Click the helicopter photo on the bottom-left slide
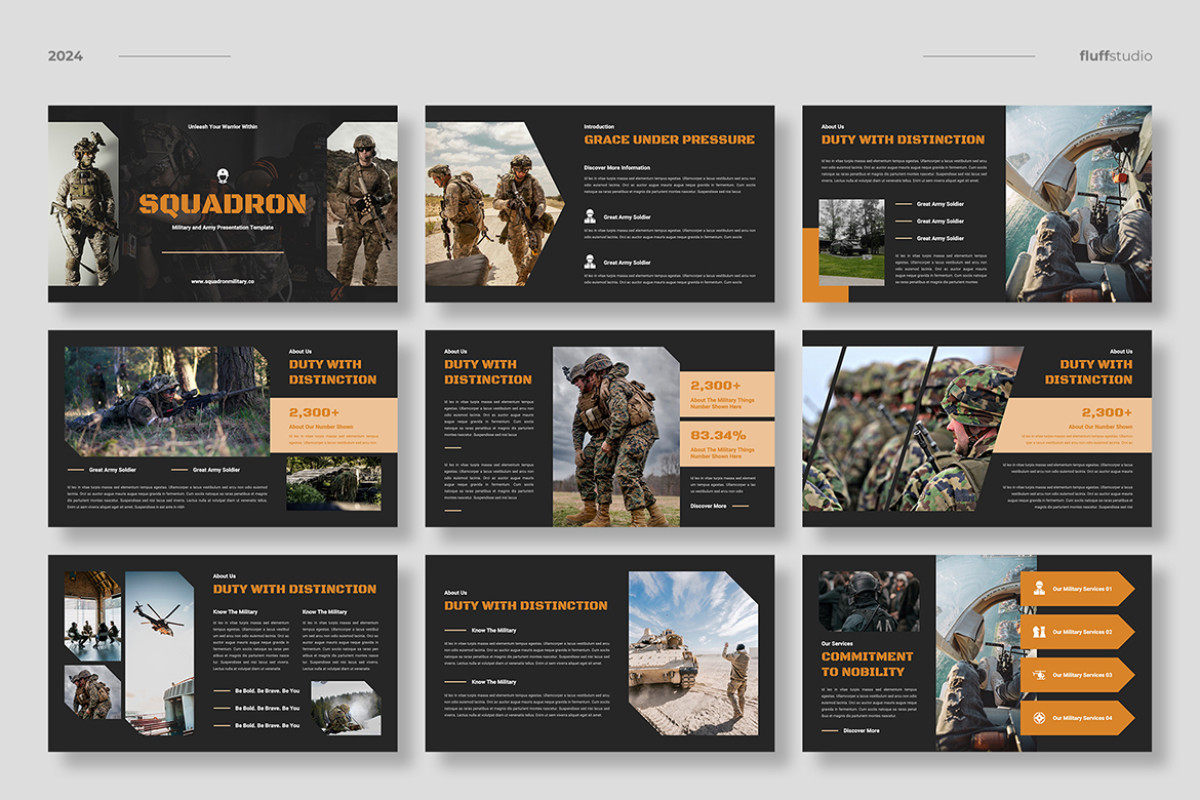Image resolution: width=1200 pixels, height=800 pixels. pos(160,619)
